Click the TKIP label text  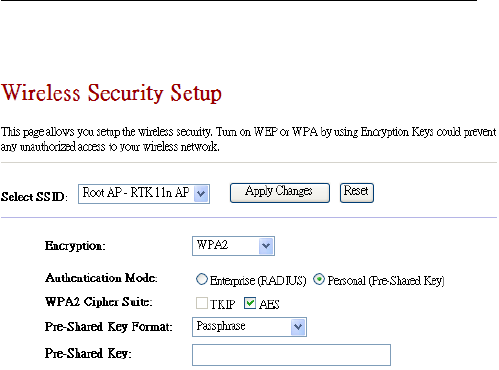(x=222, y=304)
